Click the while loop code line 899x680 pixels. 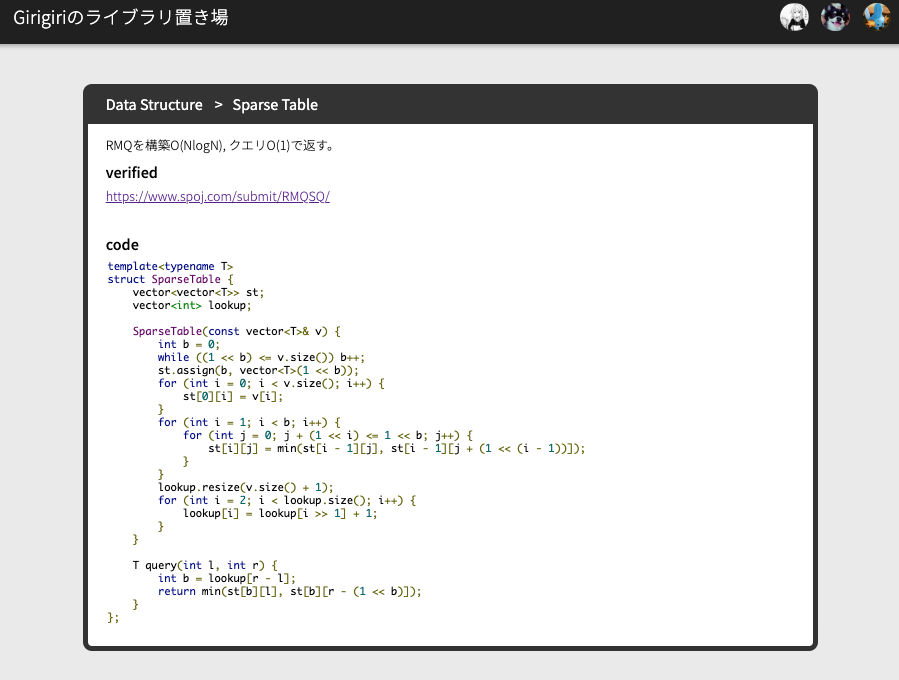pos(261,357)
